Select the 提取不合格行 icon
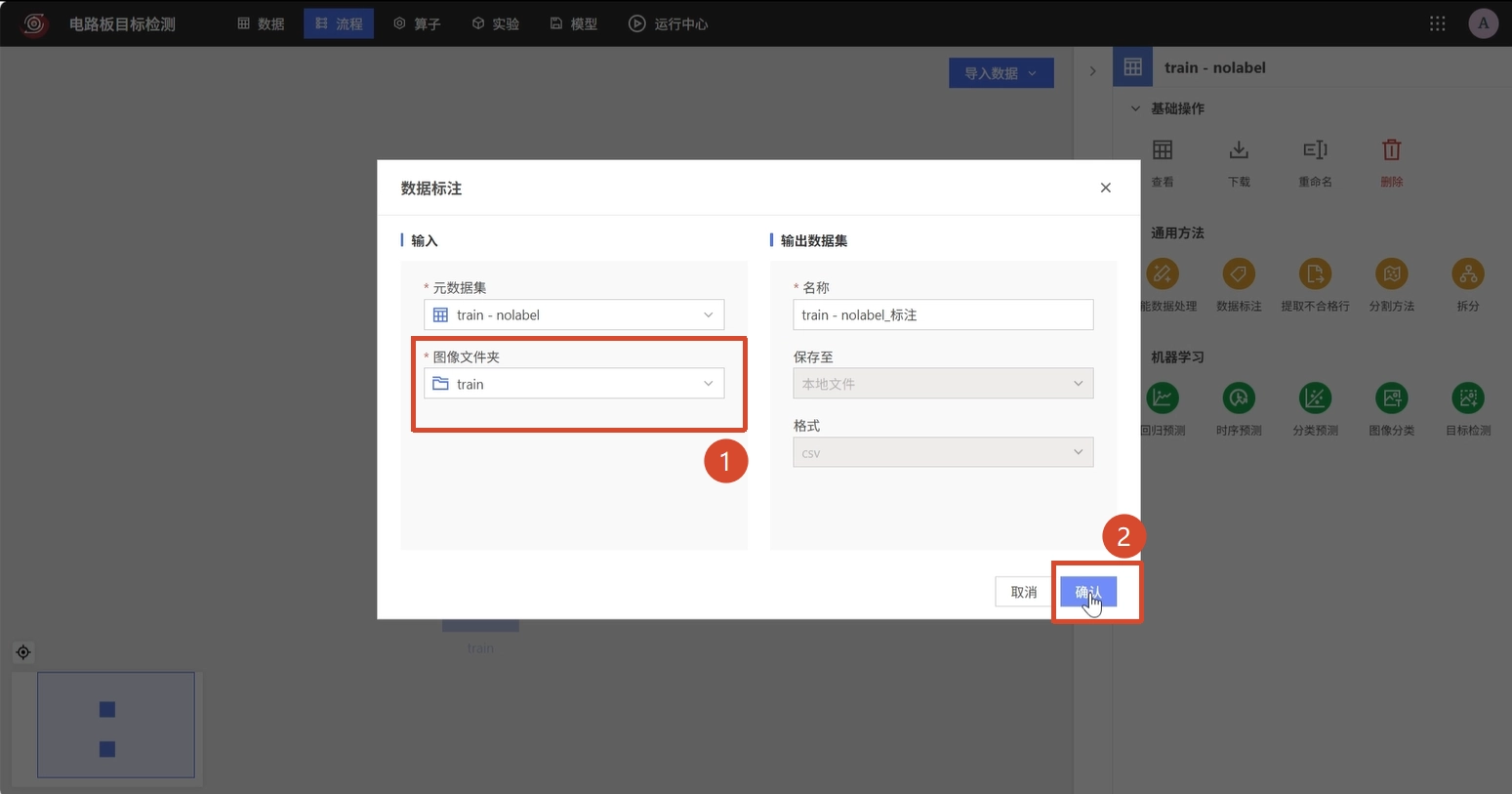The image size is (1512, 794). [x=1315, y=274]
